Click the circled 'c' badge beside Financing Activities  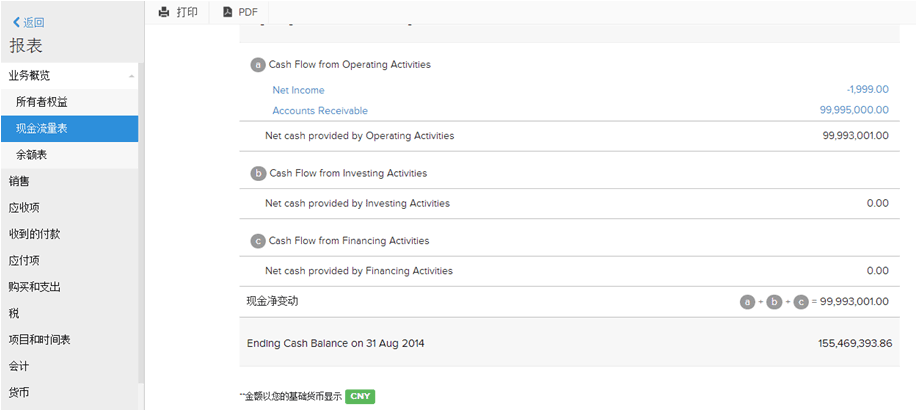[x=258, y=241]
